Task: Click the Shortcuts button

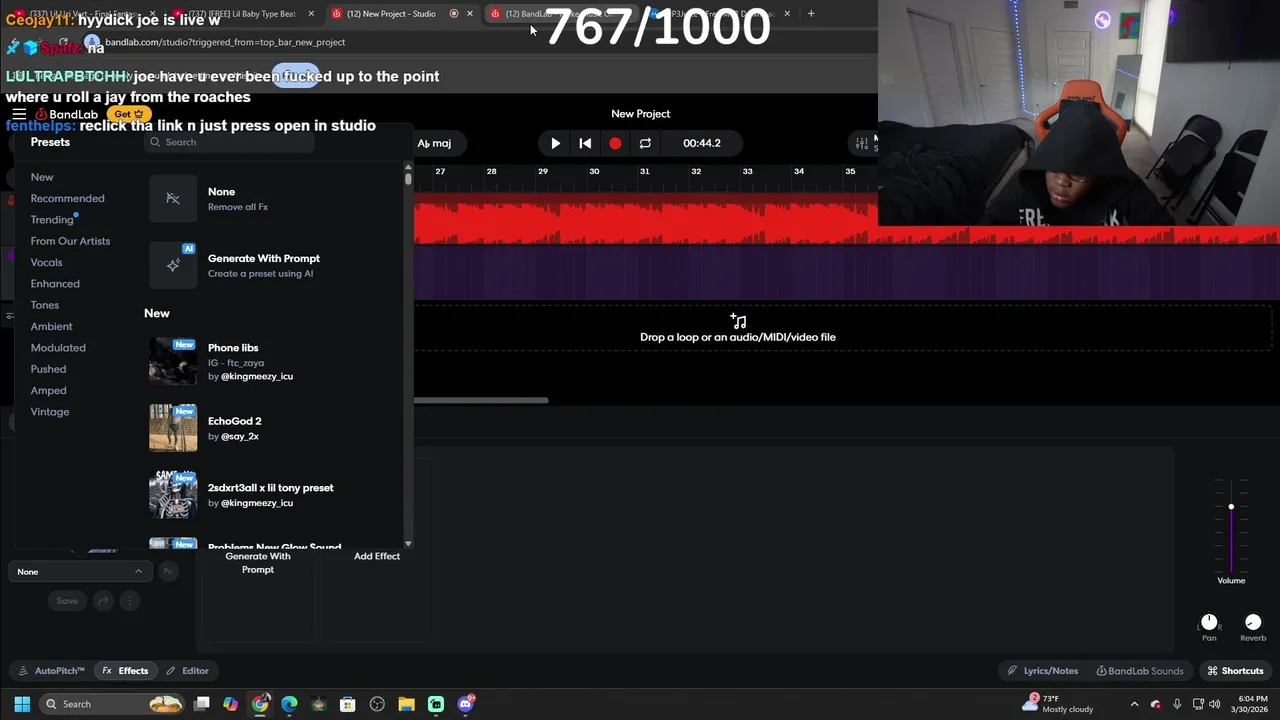Action: [x=1235, y=671]
